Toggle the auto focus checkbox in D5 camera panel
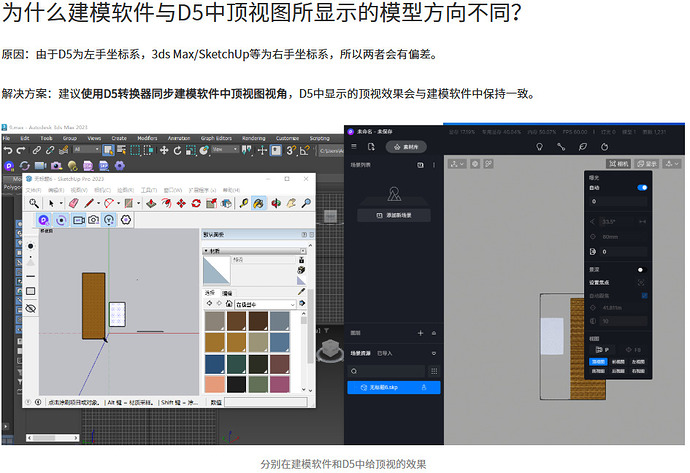The height and width of the screenshot is (473, 690). pyautogui.click(x=644, y=295)
